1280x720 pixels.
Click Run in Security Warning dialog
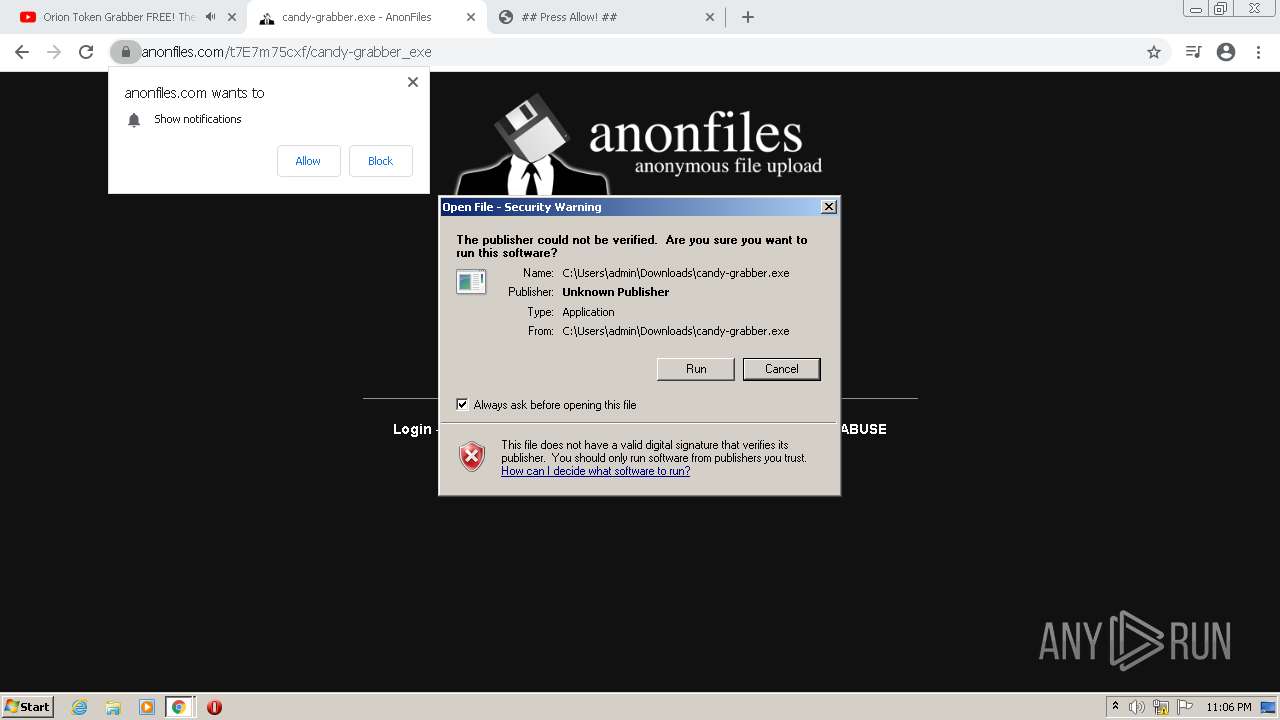point(696,369)
